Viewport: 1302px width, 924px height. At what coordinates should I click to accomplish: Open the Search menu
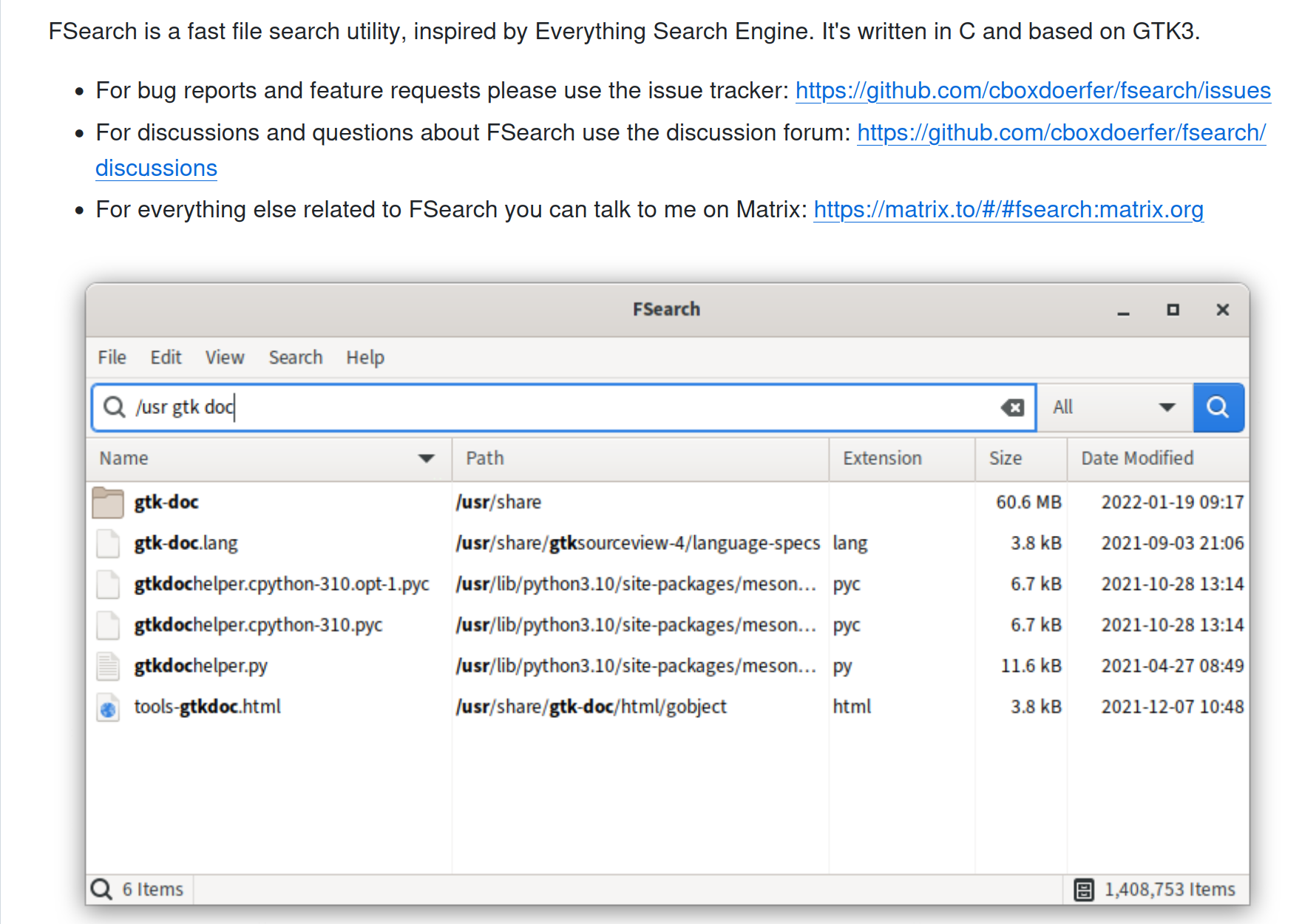(x=296, y=358)
